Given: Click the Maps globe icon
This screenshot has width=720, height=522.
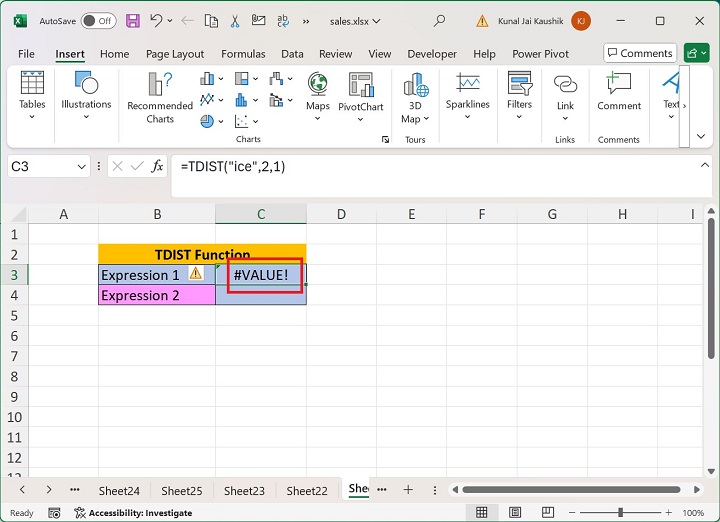Looking at the screenshot, I should point(318,84).
